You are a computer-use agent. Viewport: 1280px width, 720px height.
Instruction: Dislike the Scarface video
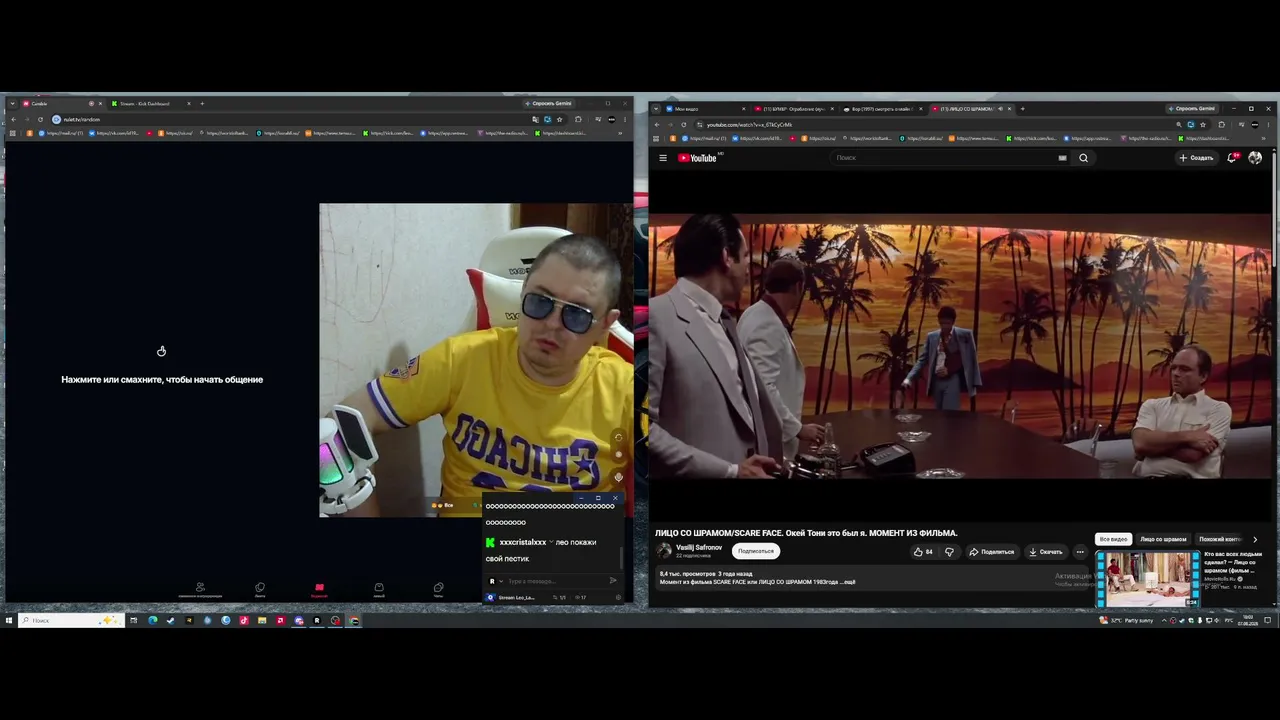949,552
